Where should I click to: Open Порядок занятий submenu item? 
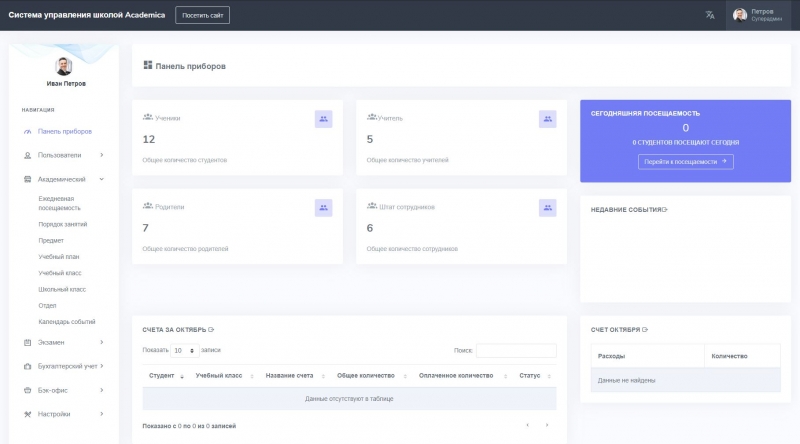point(63,224)
